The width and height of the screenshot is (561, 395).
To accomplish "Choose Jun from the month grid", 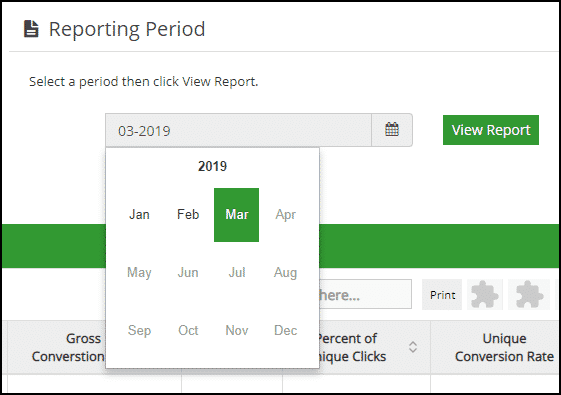I will [x=188, y=273].
